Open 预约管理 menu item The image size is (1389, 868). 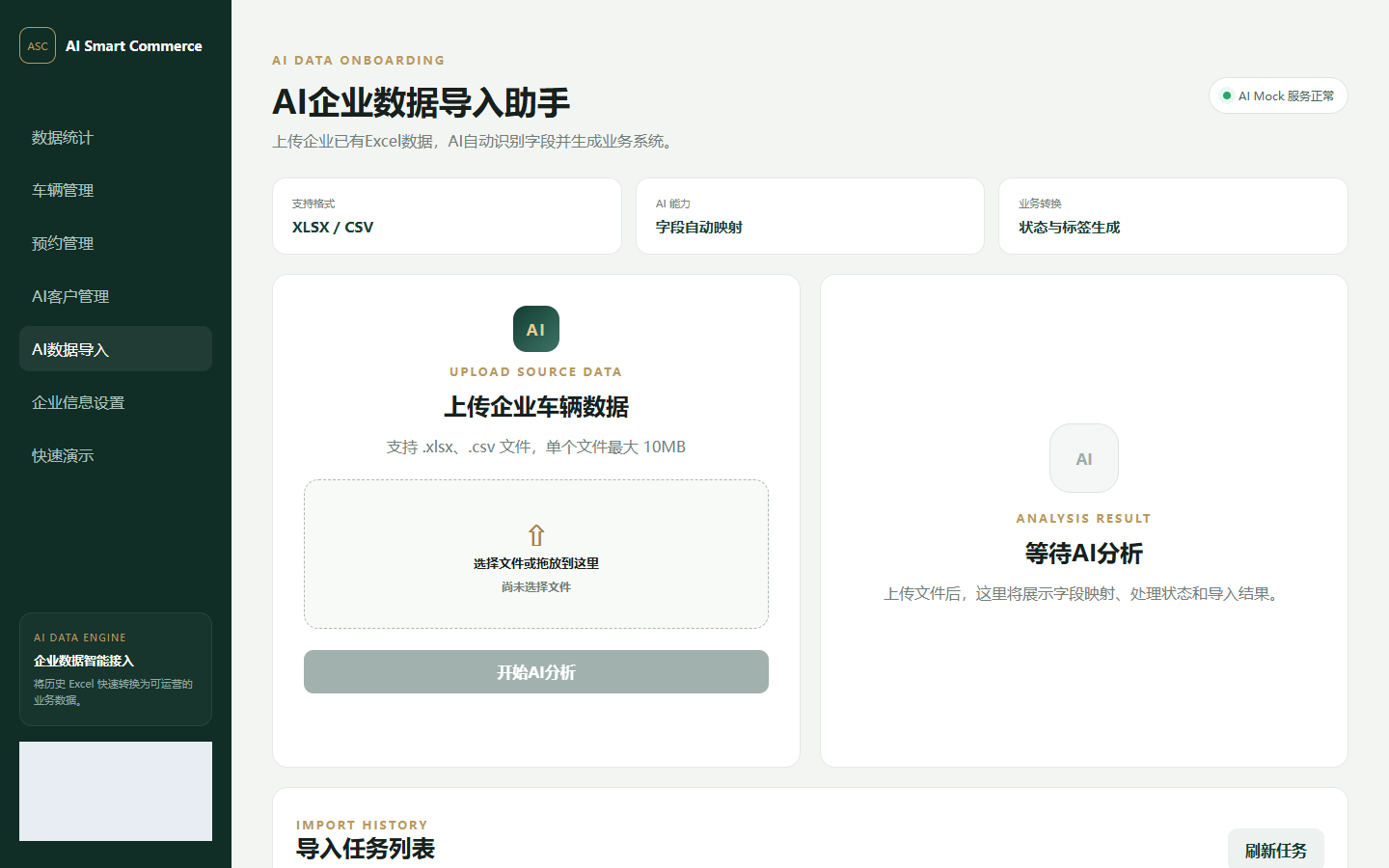[116, 243]
